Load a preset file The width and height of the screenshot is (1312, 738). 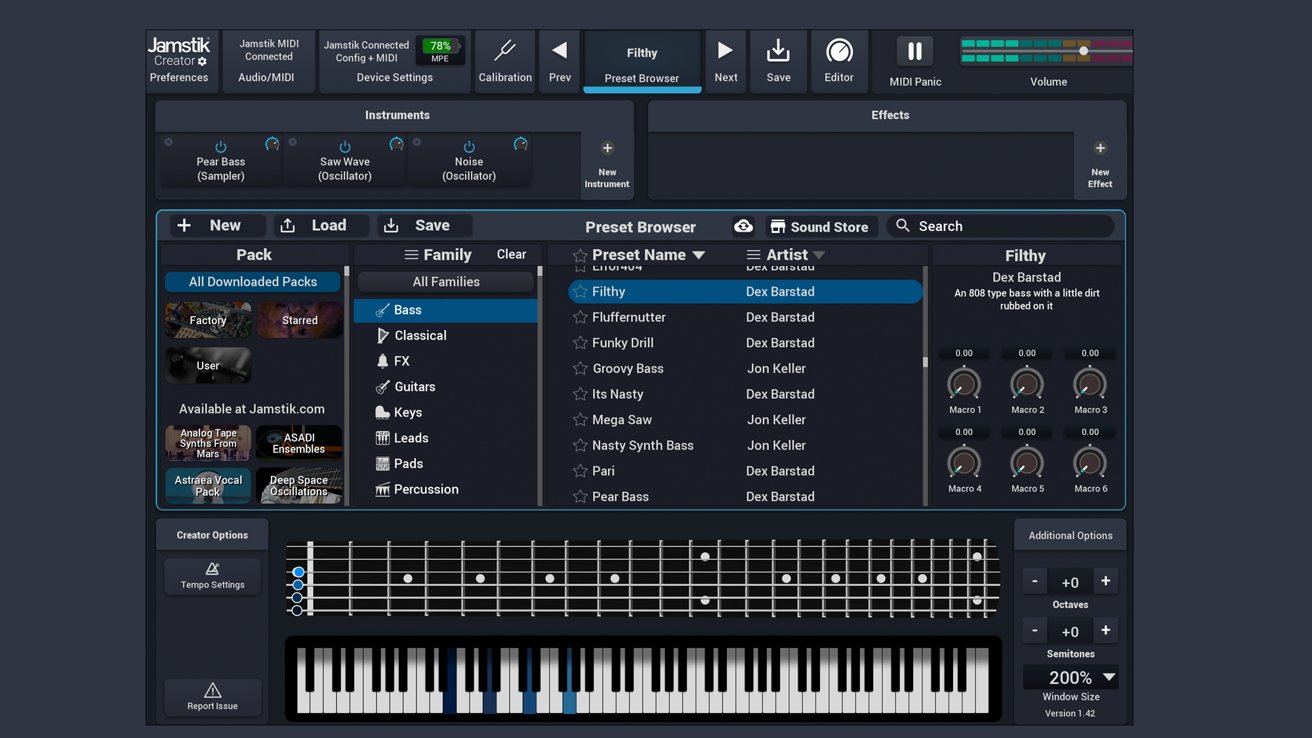[x=321, y=226]
